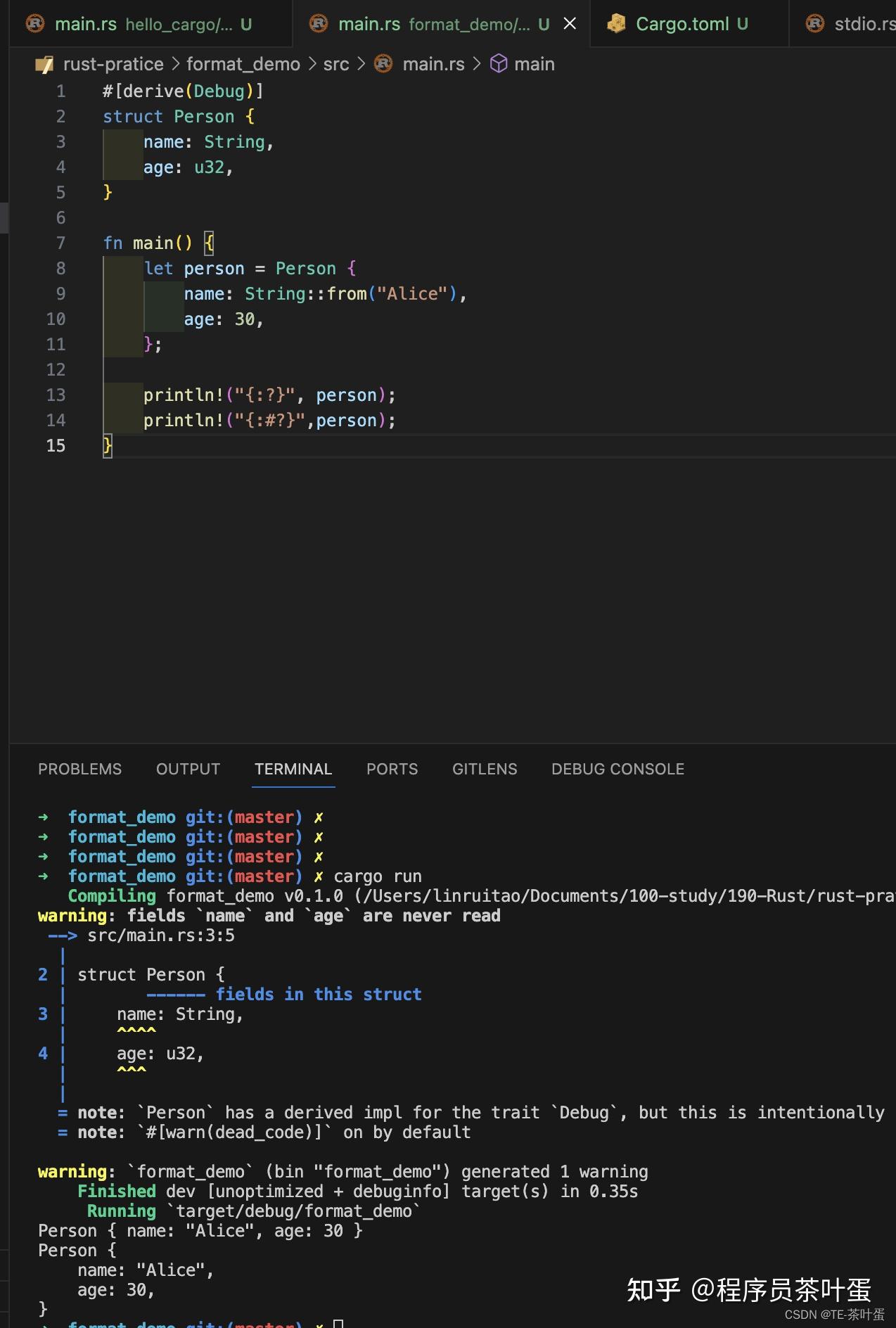The image size is (896, 1328).
Task: Click 'generated 1 warning' terminal line
Action: [343, 1172]
